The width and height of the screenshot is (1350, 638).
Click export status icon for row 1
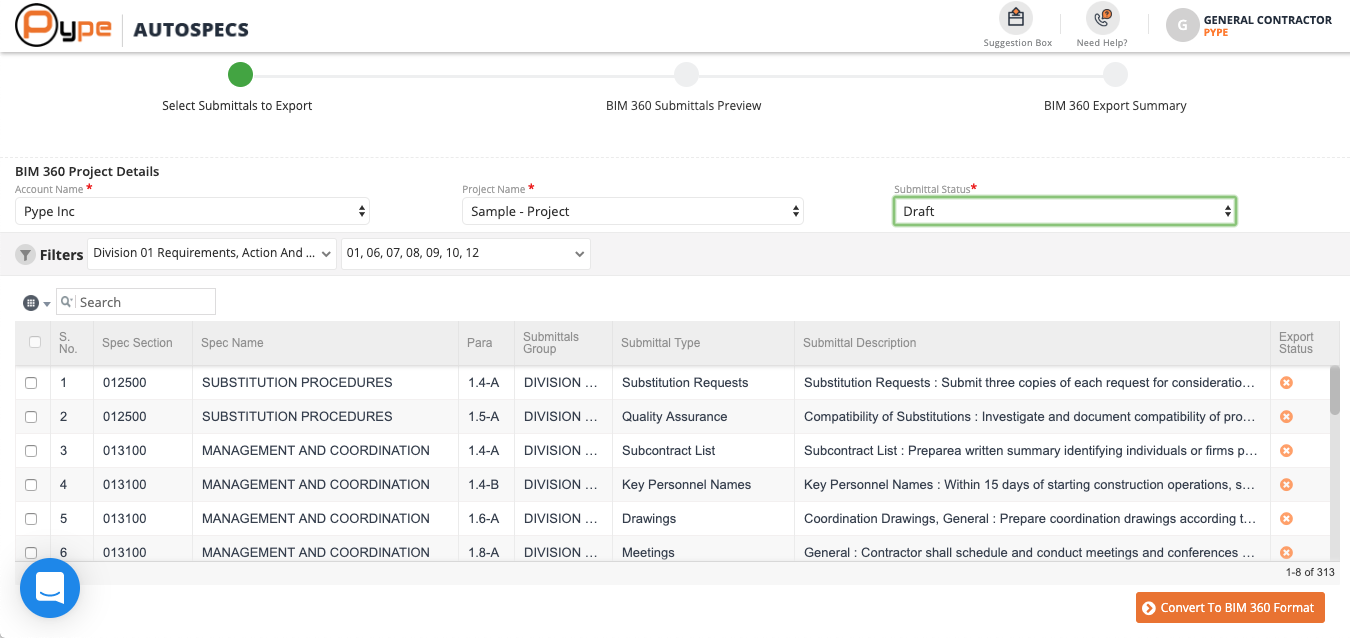click(x=1286, y=383)
